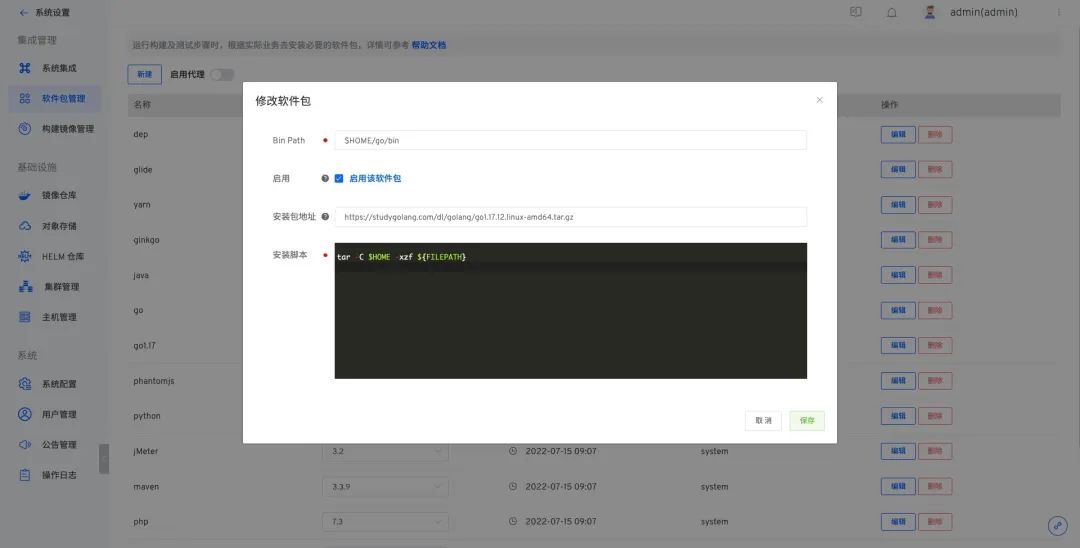
Task: Click 删除 in the phantomjs row
Action: coord(935,381)
